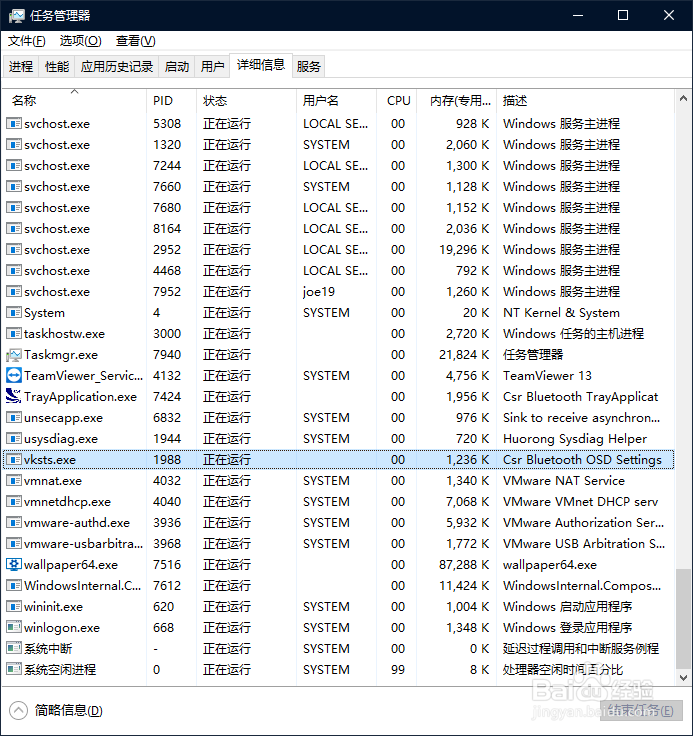Image resolution: width=693 pixels, height=736 pixels.
Task: Click the WindowsInternal.C... row icon
Action: tap(14, 586)
